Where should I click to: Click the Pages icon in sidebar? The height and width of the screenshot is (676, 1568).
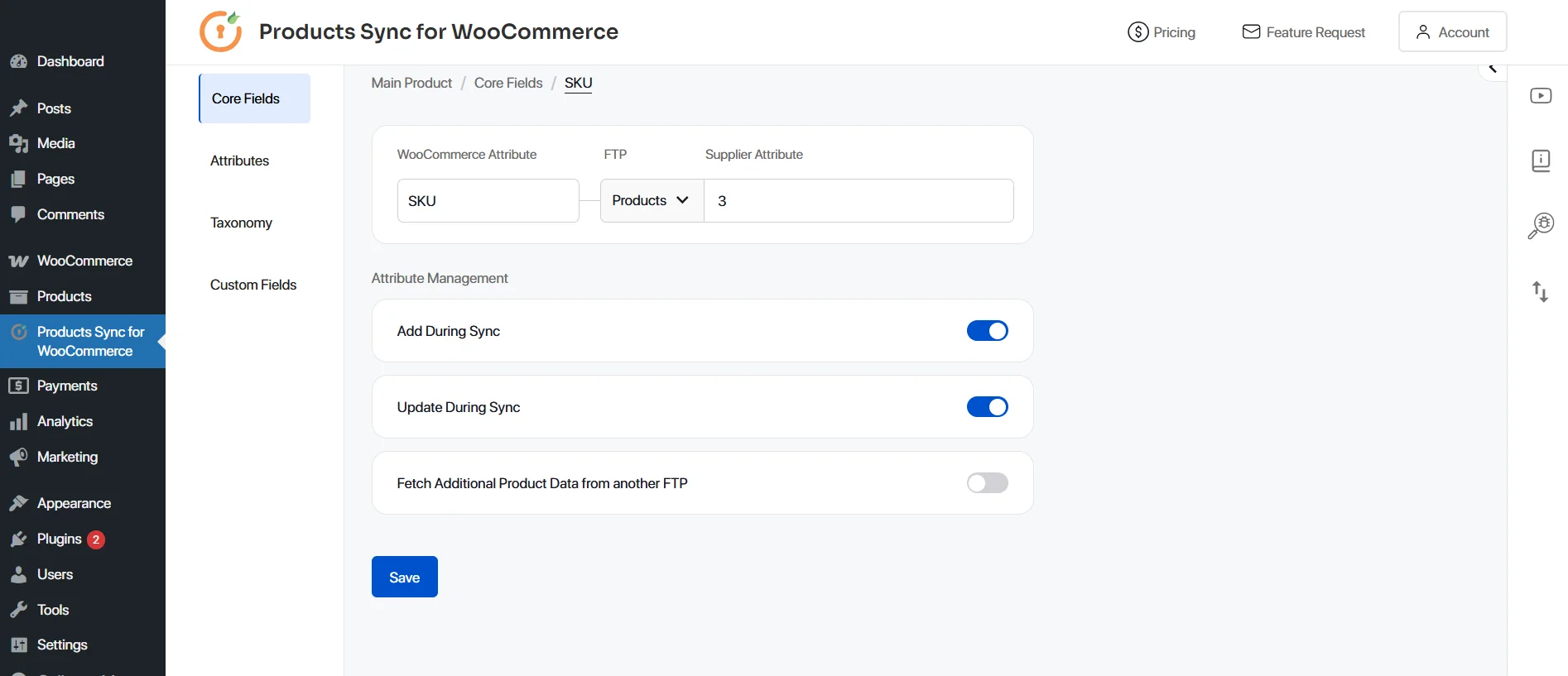(x=18, y=179)
